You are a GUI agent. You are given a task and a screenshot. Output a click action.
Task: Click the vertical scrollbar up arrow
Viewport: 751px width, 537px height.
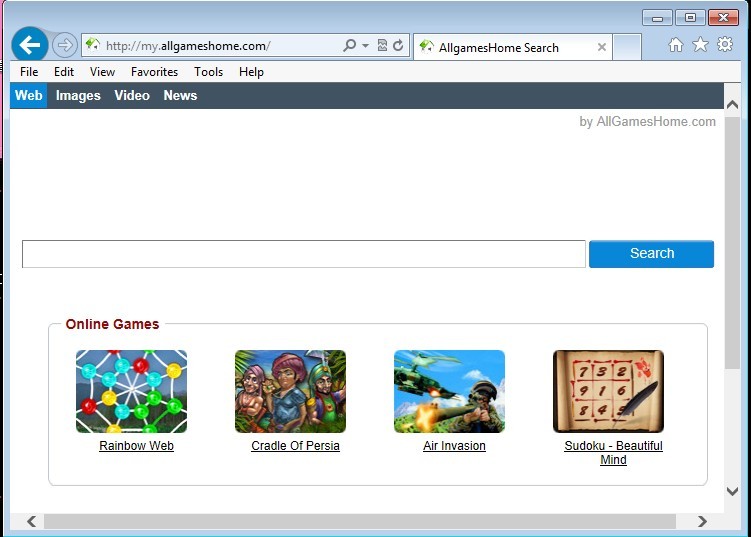pos(732,104)
